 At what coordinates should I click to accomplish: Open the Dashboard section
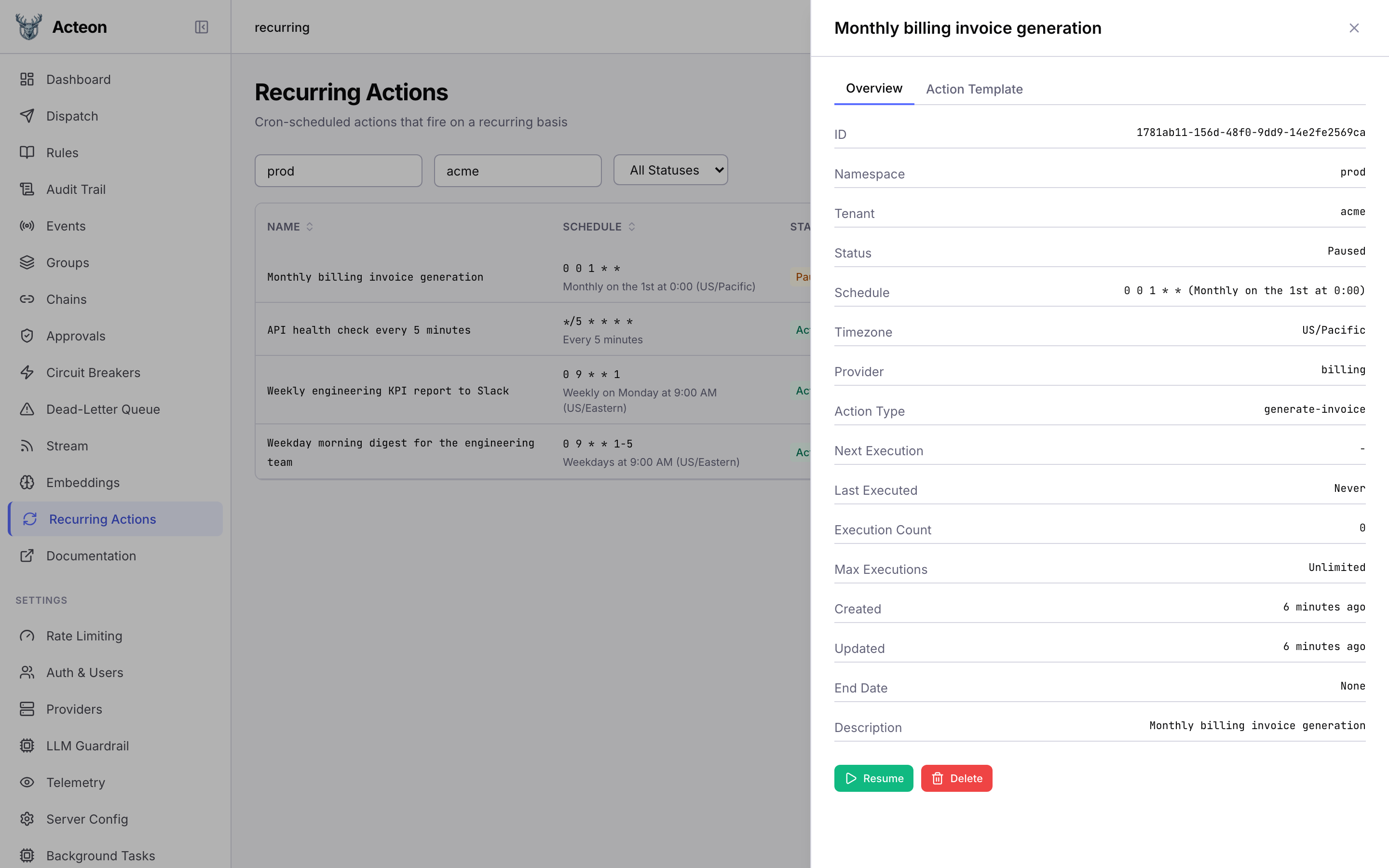(x=78, y=79)
